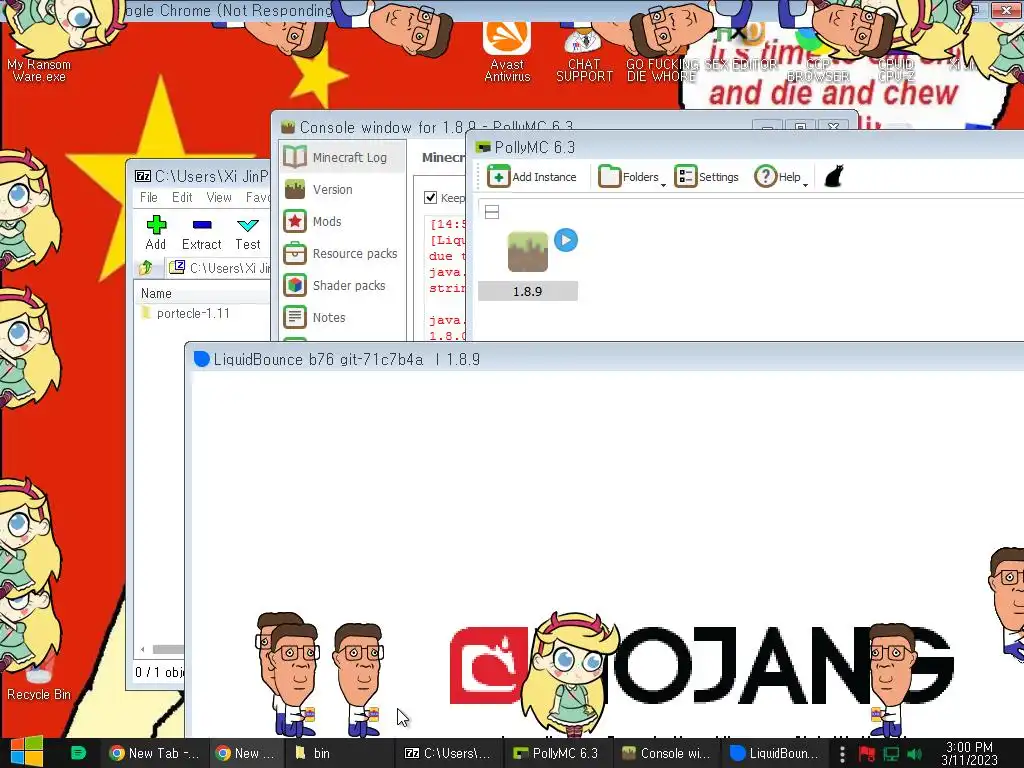Screen dimensions: 1024x768
Task: Click the red flag tray icon
Action: [x=867, y=754]
